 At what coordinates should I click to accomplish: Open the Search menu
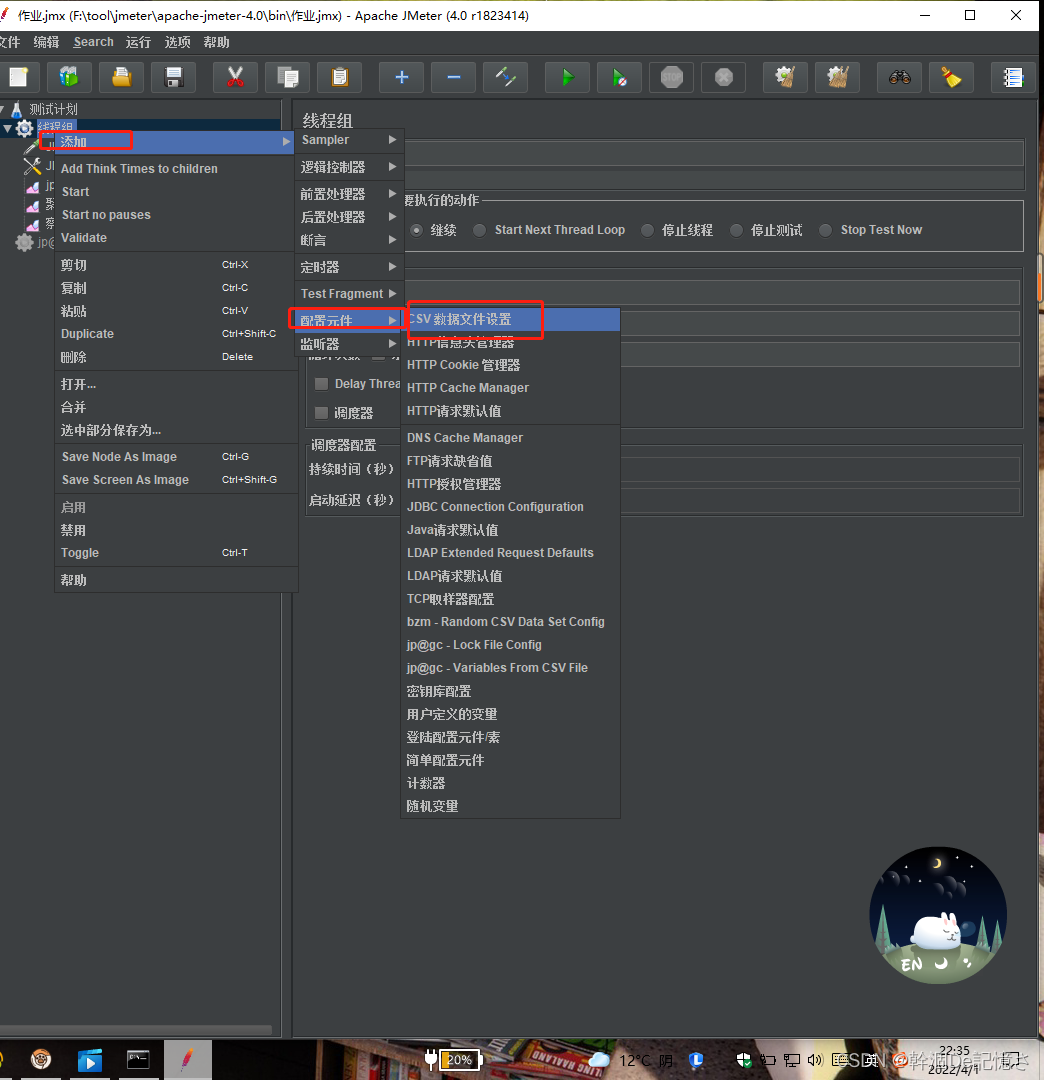click(94, 42)
